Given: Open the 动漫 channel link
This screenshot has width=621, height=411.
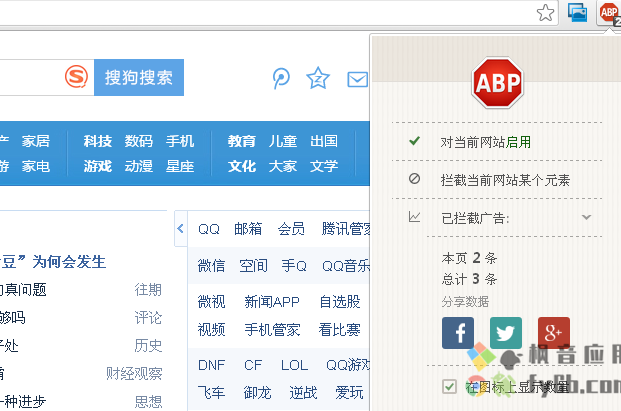Looking at the screenshot, I should pyautogui.click(x=139, y=166).
